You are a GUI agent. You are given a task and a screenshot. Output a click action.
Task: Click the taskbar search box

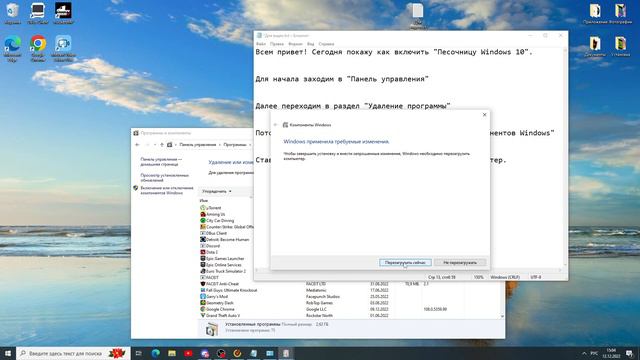pos(73,353)
